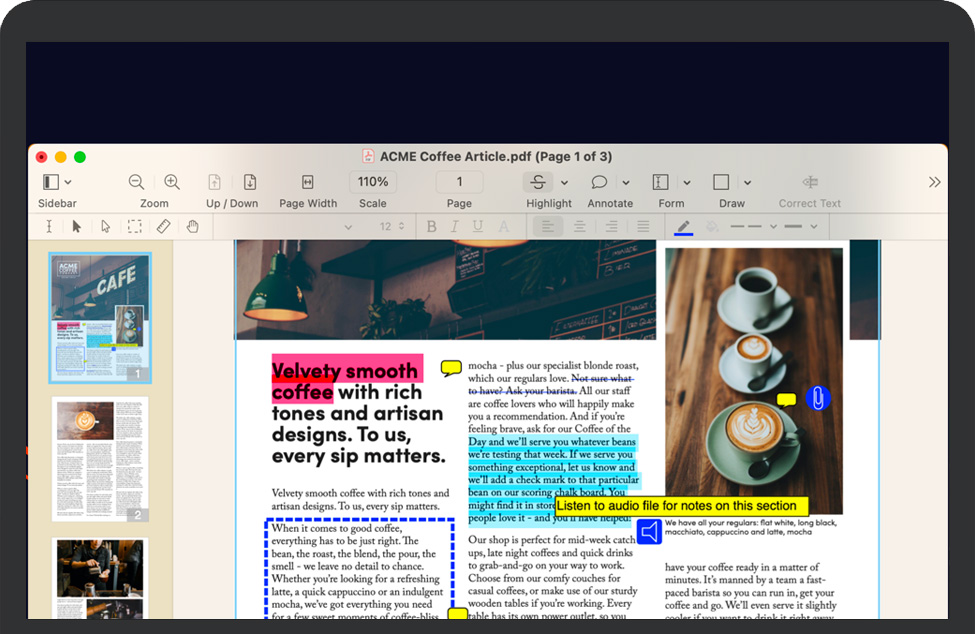
Task: Fit document to Page Width
Action: pos(307,182)
